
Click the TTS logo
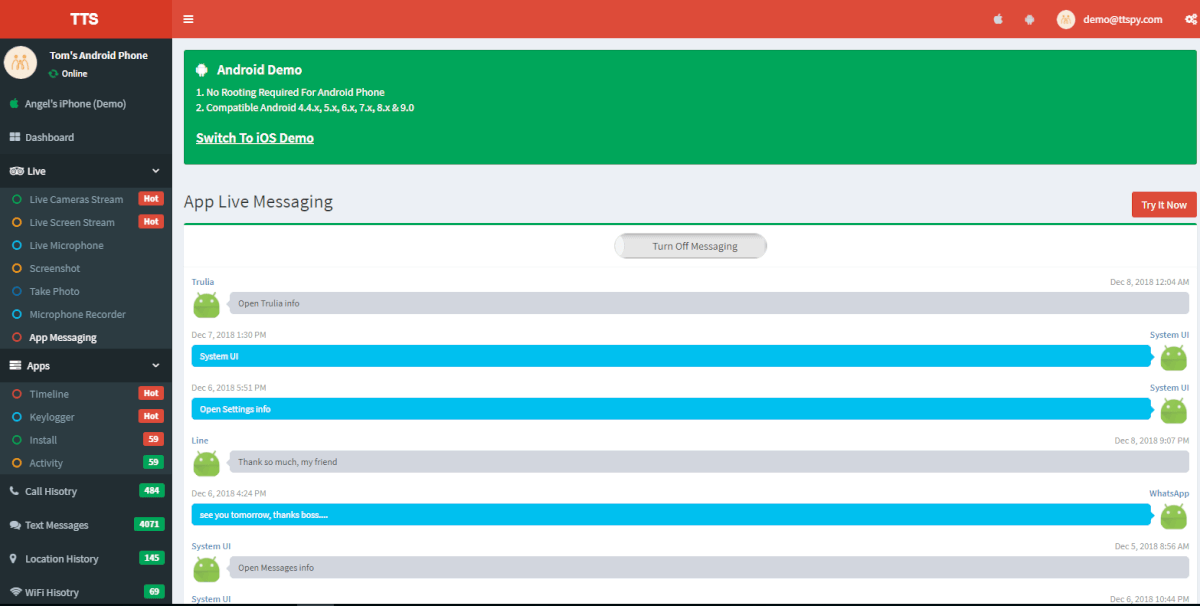point(85,19)
